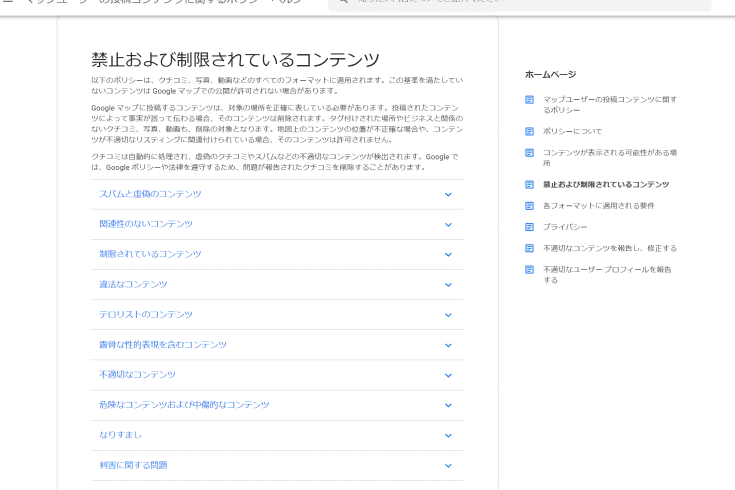Image resolution: width=735 pixels, height=490 pixels.
Task: Open the 利害に関する問題 section title
Action: click(x=133, y=465)
